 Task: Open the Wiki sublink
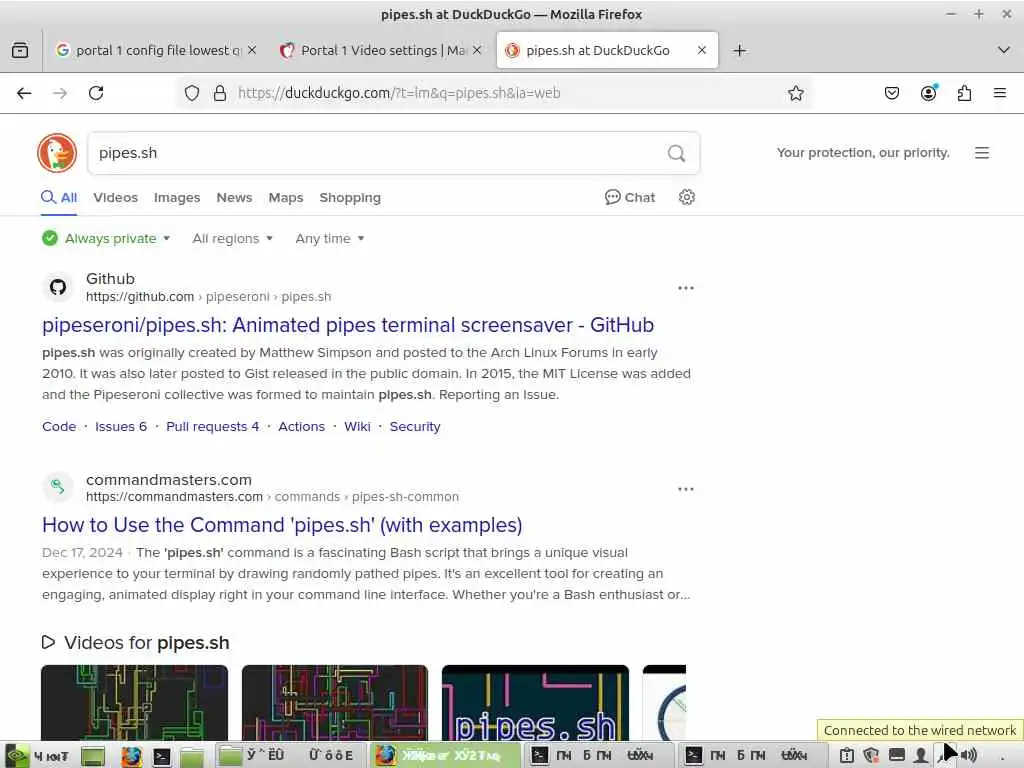coord(357,426)
